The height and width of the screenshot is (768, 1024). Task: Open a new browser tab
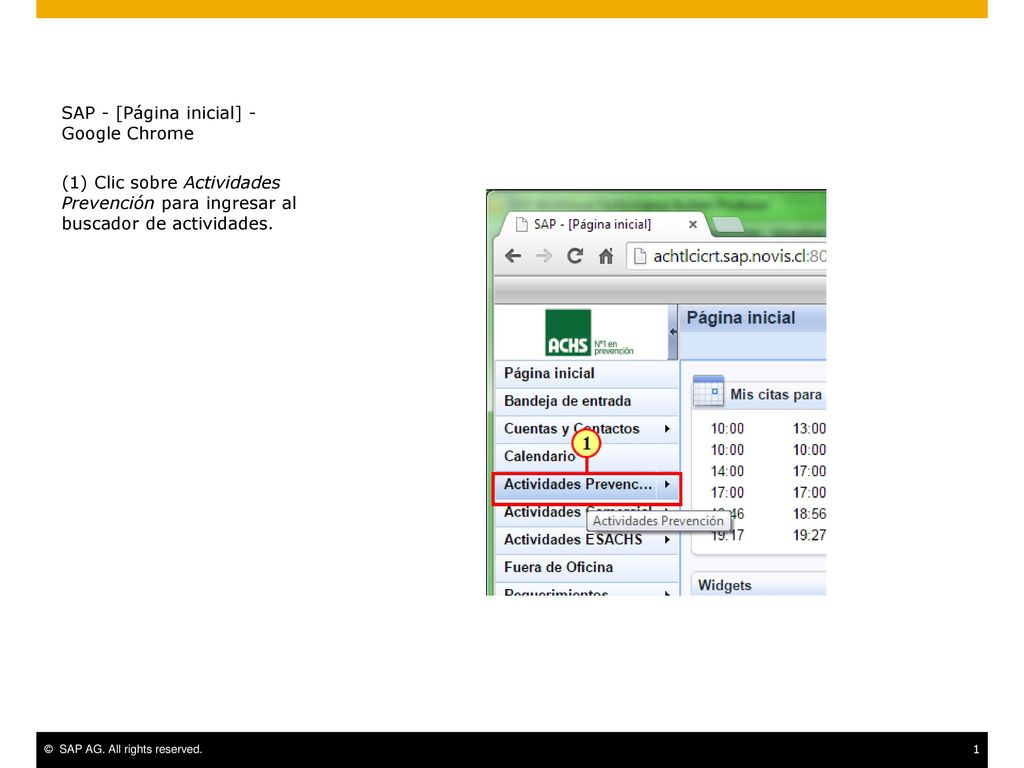728,225
